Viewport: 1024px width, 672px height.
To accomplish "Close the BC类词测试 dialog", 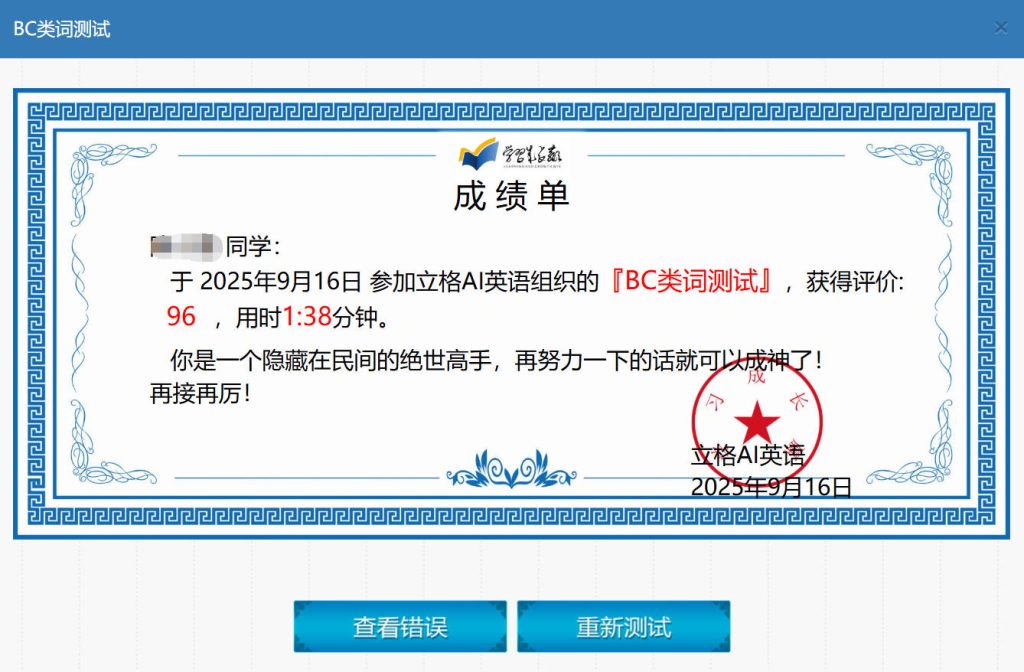I will pyautogui.click(x=1000, y=28).
